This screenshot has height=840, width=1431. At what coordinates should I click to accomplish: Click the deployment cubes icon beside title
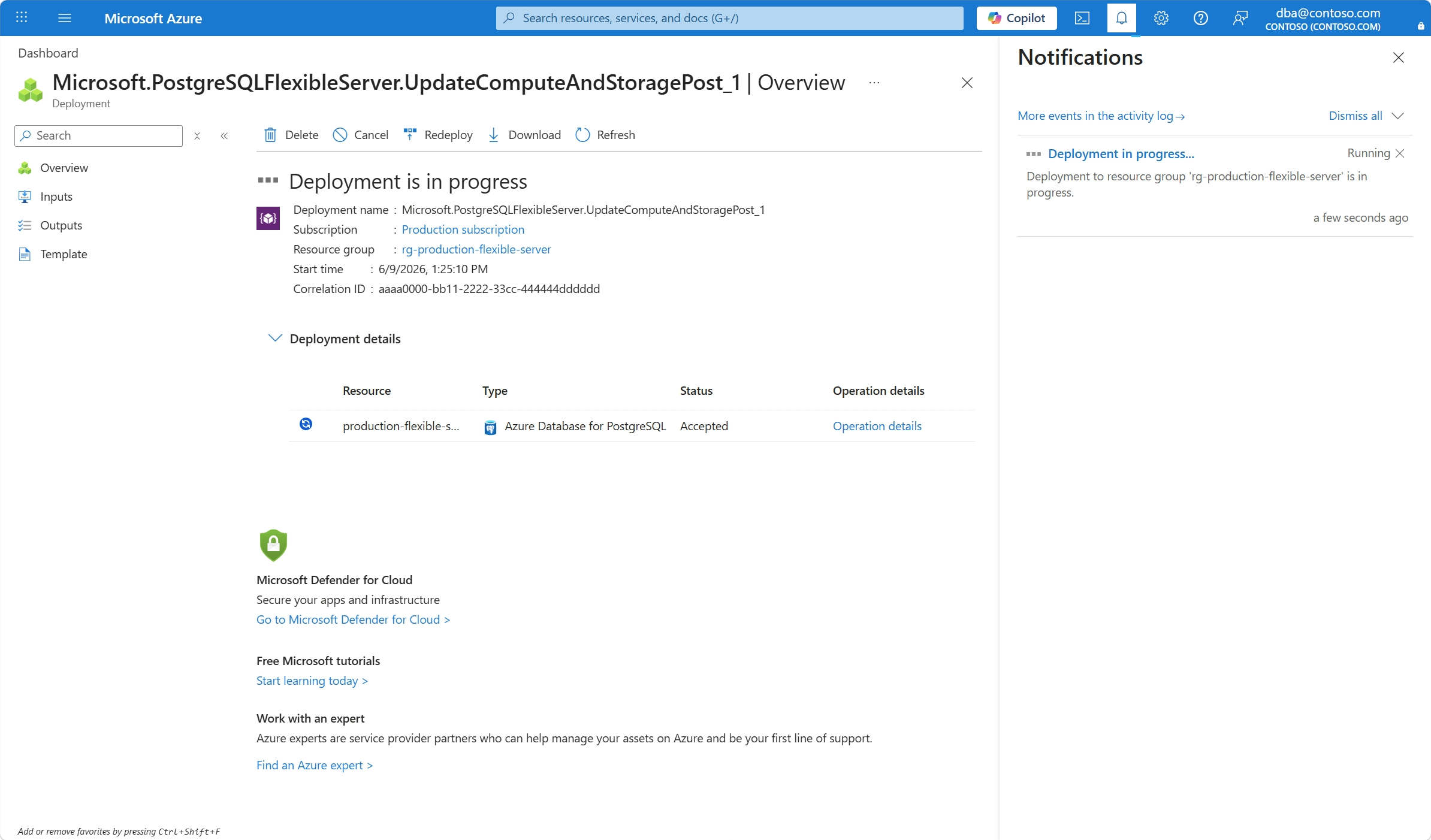(x=31, y=90)
